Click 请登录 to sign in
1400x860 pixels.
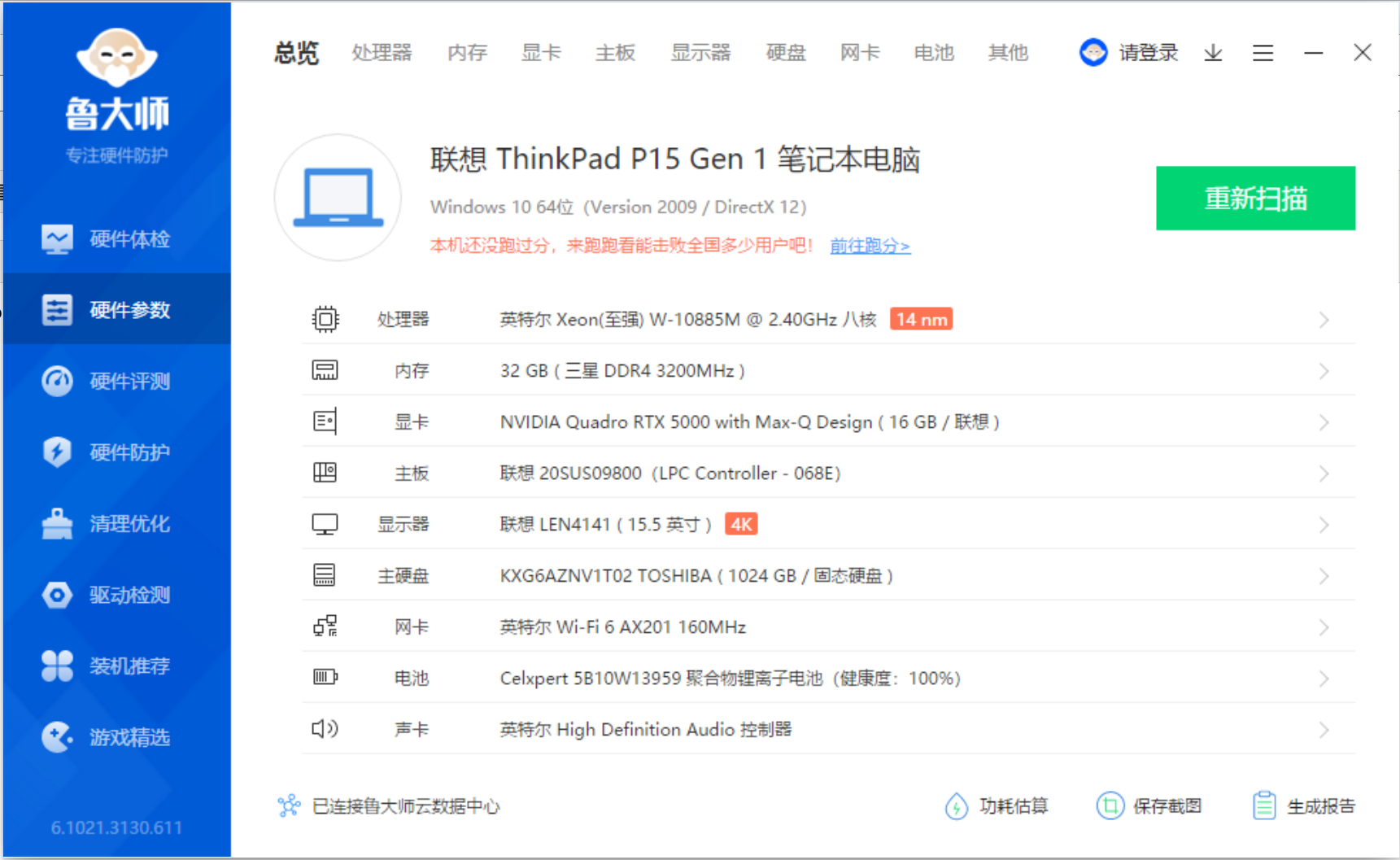tap(1148, 53)
